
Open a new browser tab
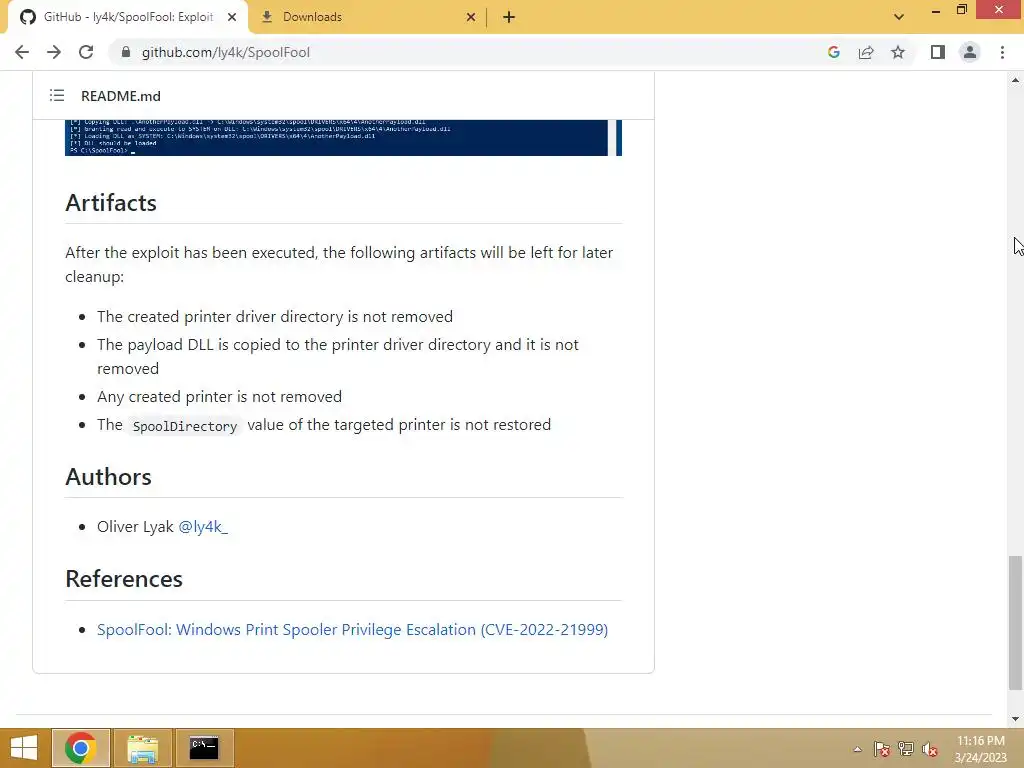click(x=509, y=17)
